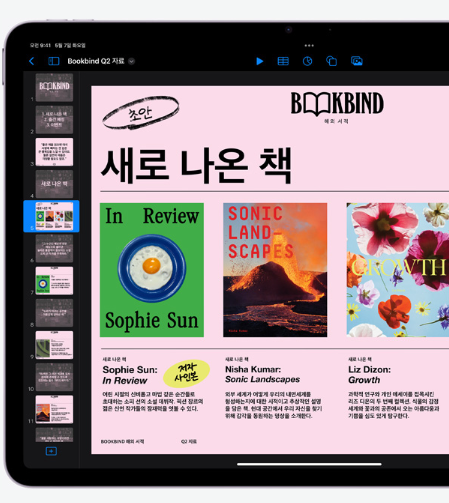Tap the home indicator bar

pos(309,464)
